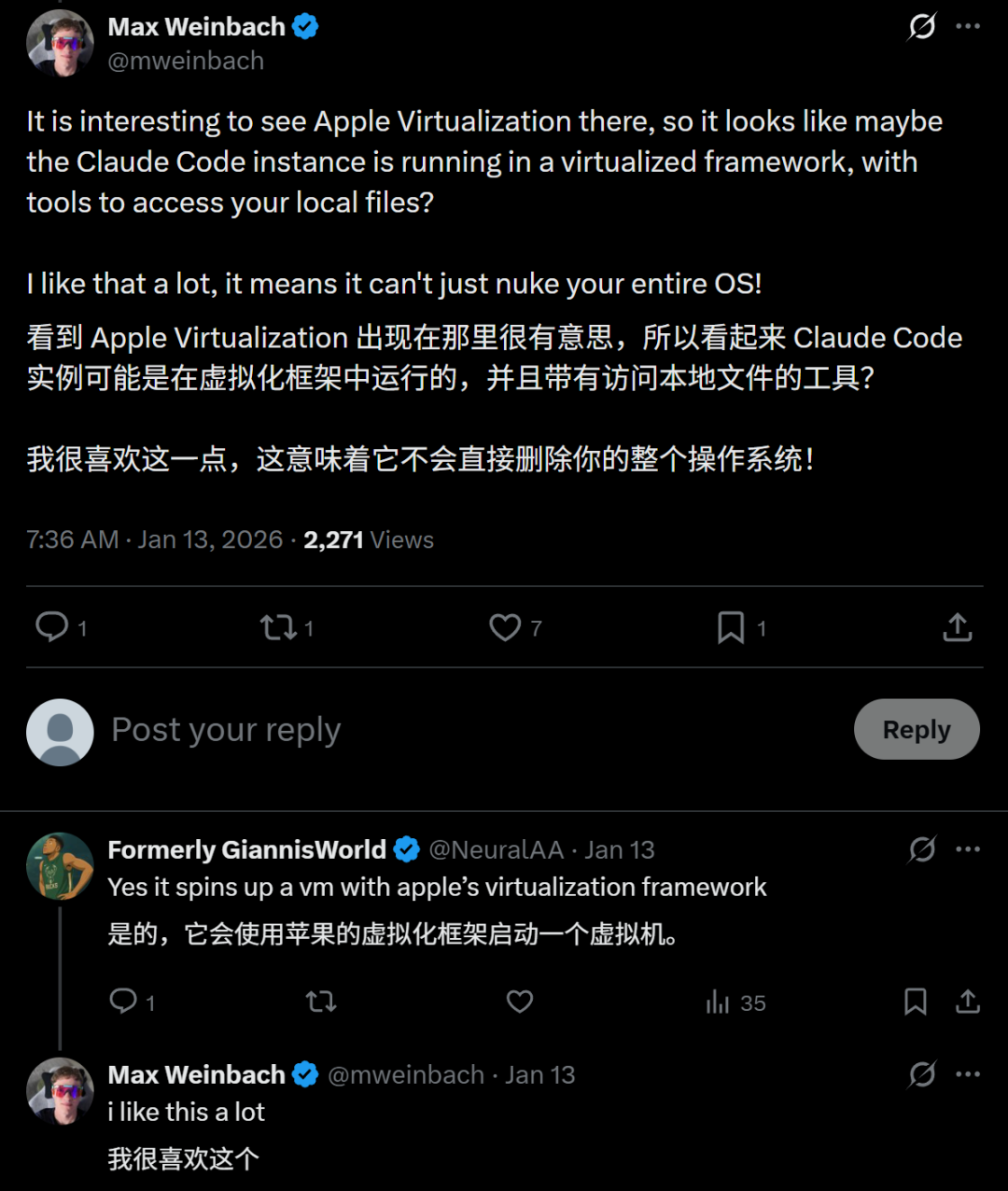Click the Reply button
This screenshot has height=1191, width=1008.
tap(916, 729)
